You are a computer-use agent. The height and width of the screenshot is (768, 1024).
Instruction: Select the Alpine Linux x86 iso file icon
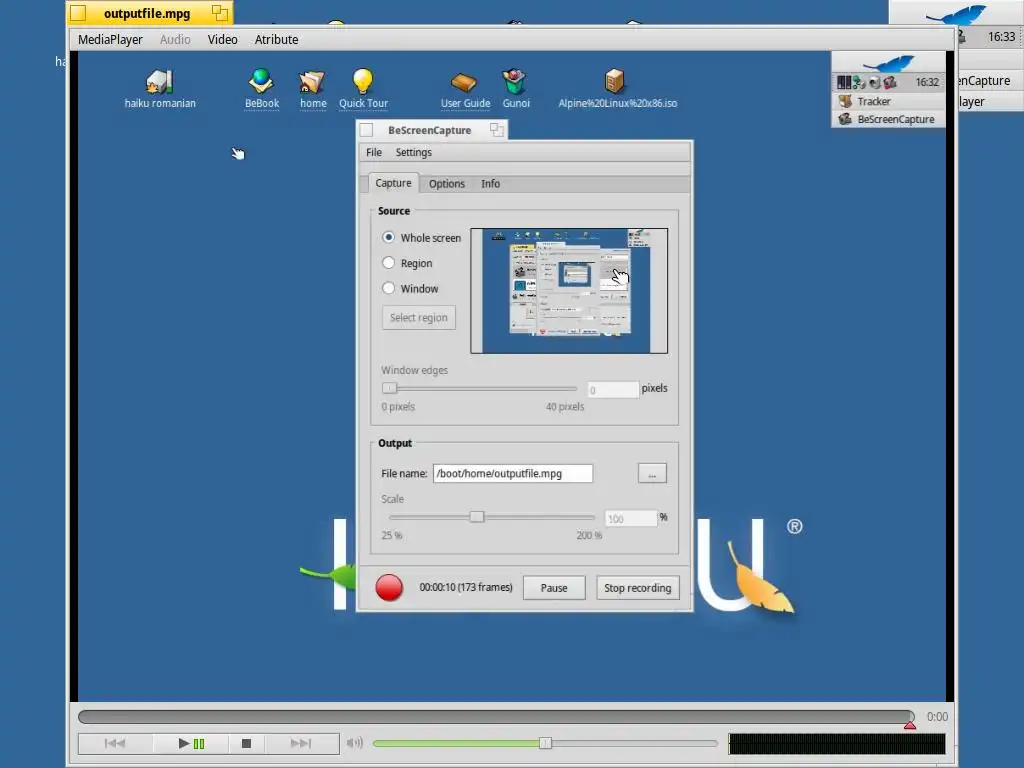(615, 82)
